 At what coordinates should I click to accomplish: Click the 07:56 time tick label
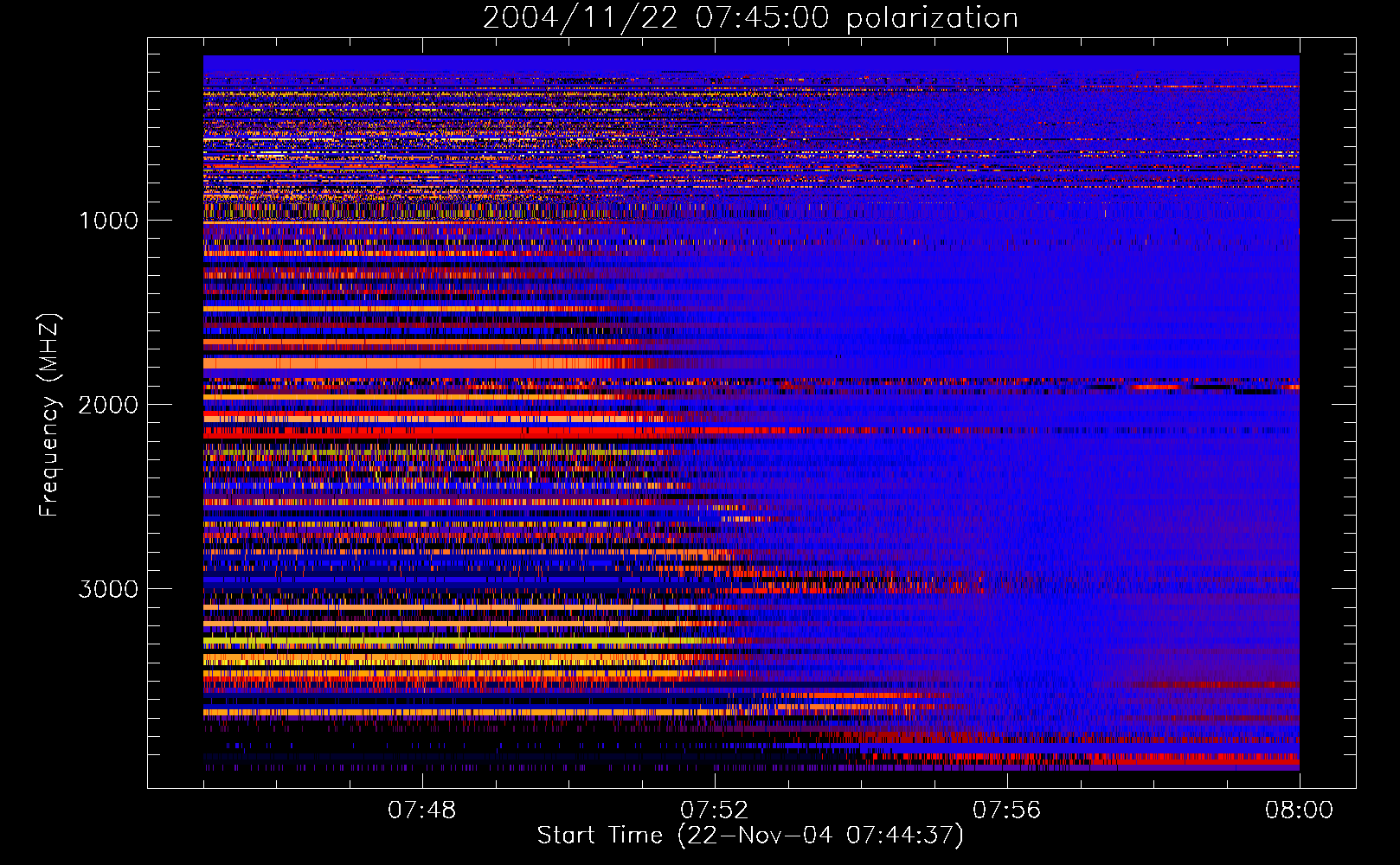(1007, 811)
